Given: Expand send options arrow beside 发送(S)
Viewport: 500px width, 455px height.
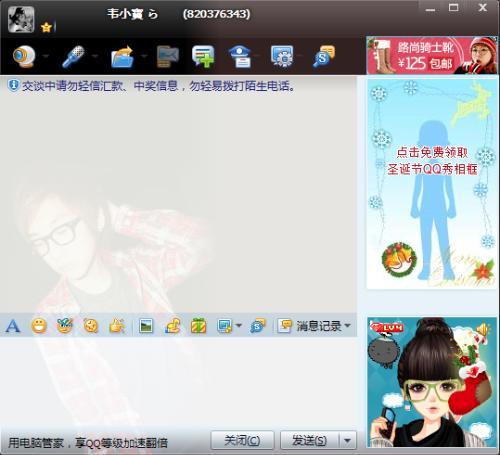Looking at the screenshot, I should coord(347,440).
